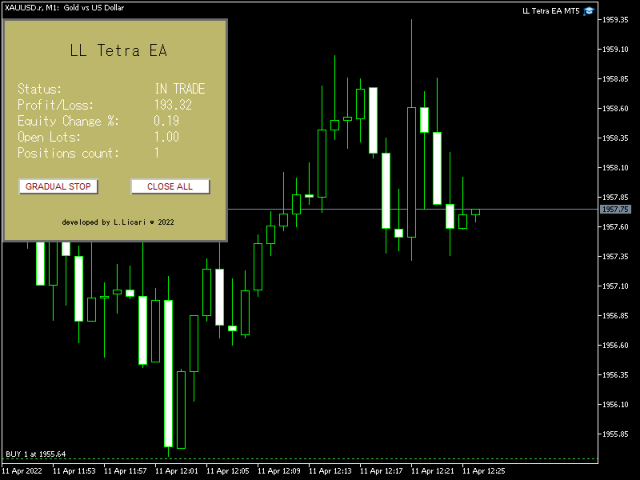640x480 pixels.
Task: Click the CLOSE ALL button
Action: coord(170,187)
